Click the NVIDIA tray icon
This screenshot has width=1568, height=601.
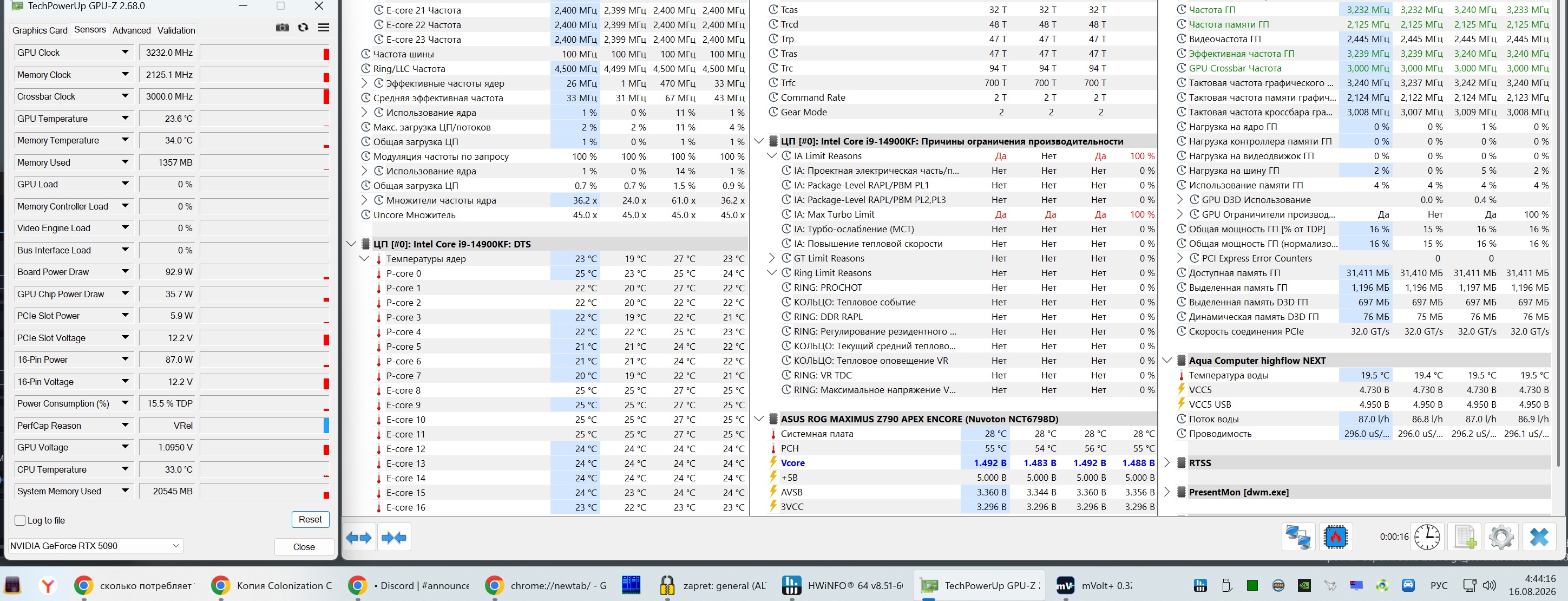[1304, 586]
